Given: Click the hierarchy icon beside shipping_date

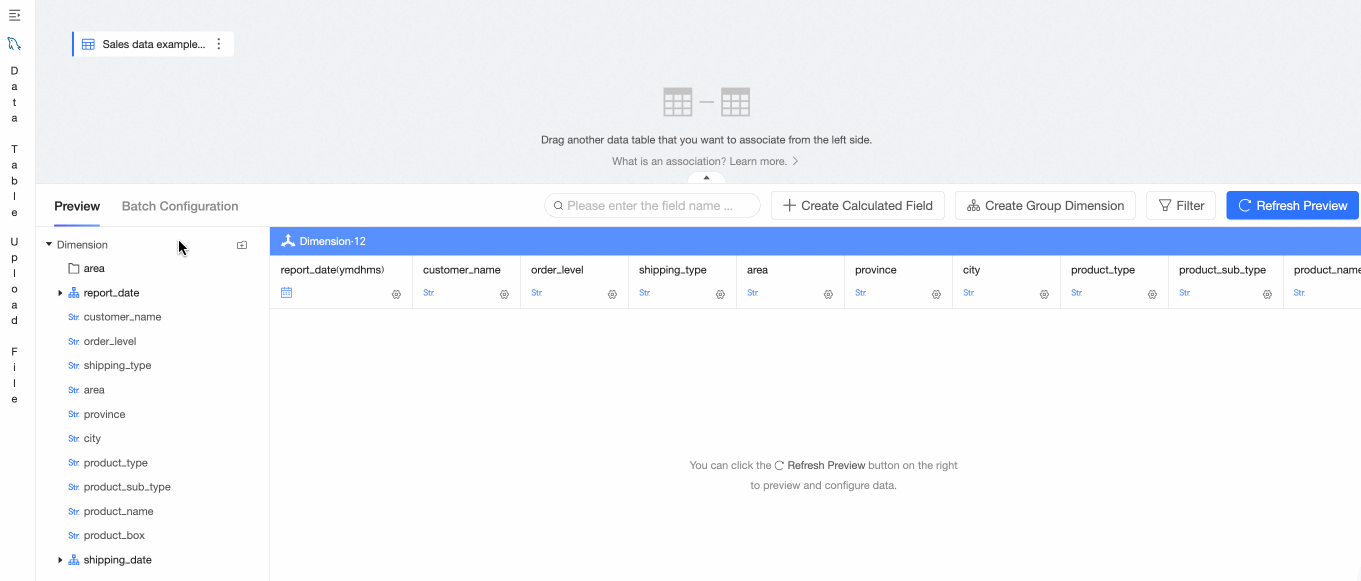Looking at the screenshot, I should (74, 560).
